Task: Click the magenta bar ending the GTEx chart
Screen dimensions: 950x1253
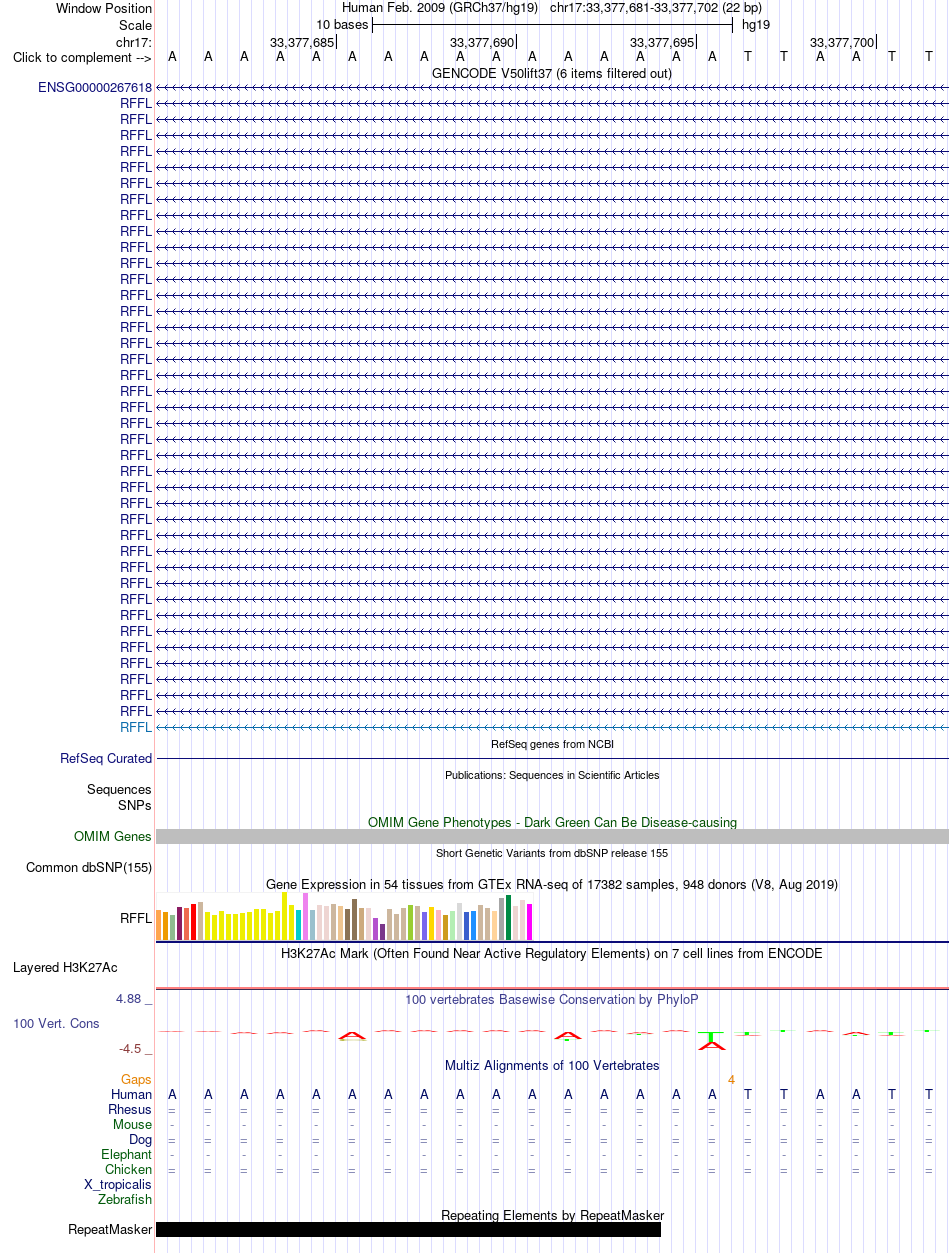Action: [x=530, y=921]
